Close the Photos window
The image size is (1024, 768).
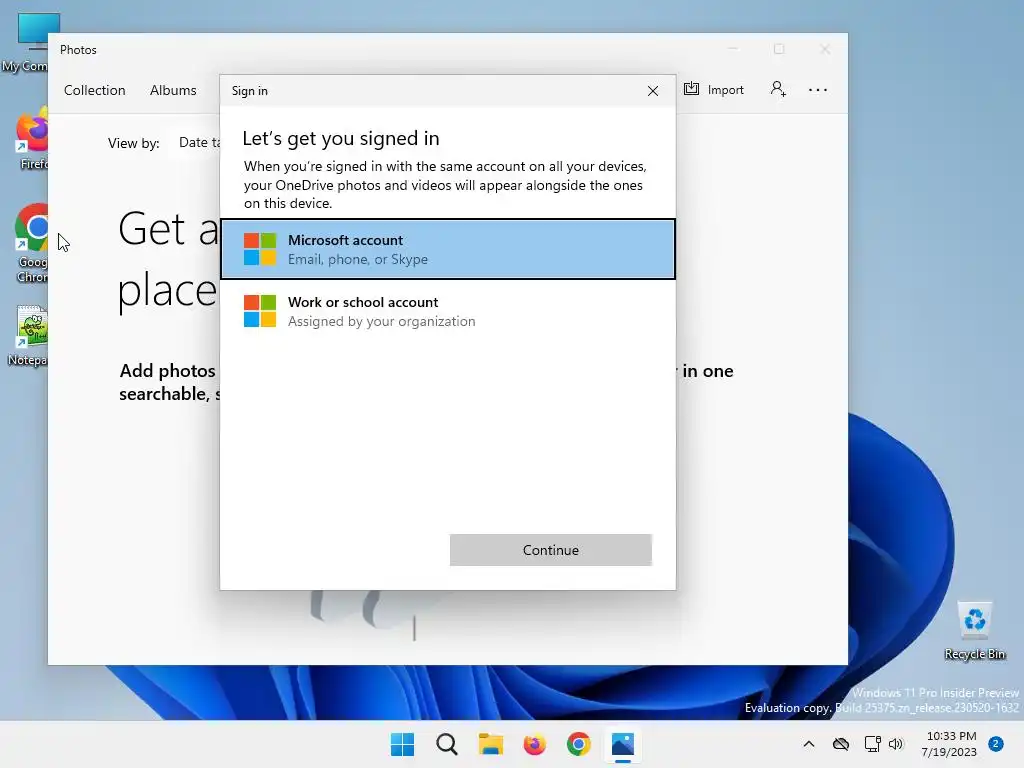click(825, 50)
